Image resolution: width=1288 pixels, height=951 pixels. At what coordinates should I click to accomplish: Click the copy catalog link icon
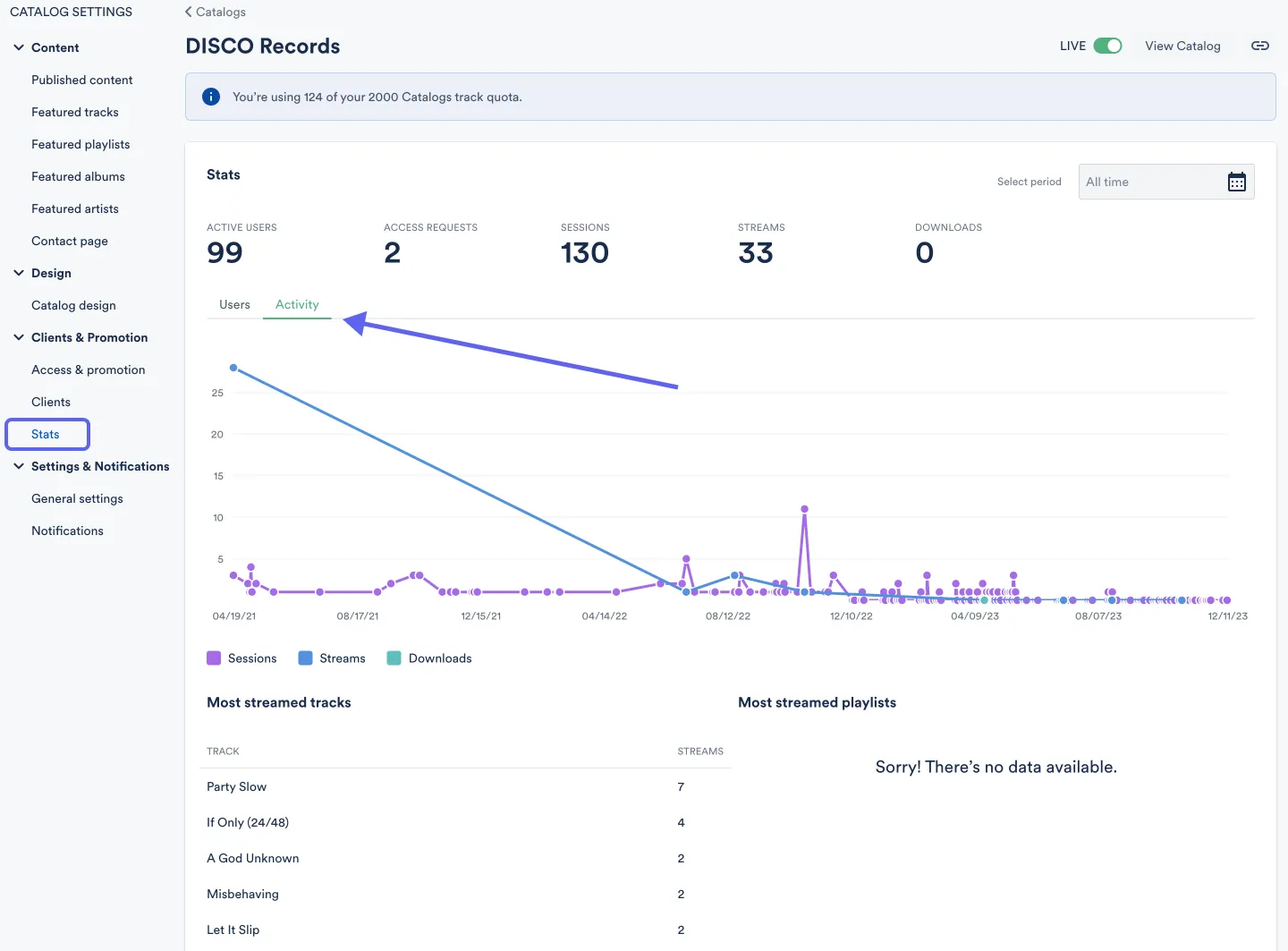[x=1259, y=46]
